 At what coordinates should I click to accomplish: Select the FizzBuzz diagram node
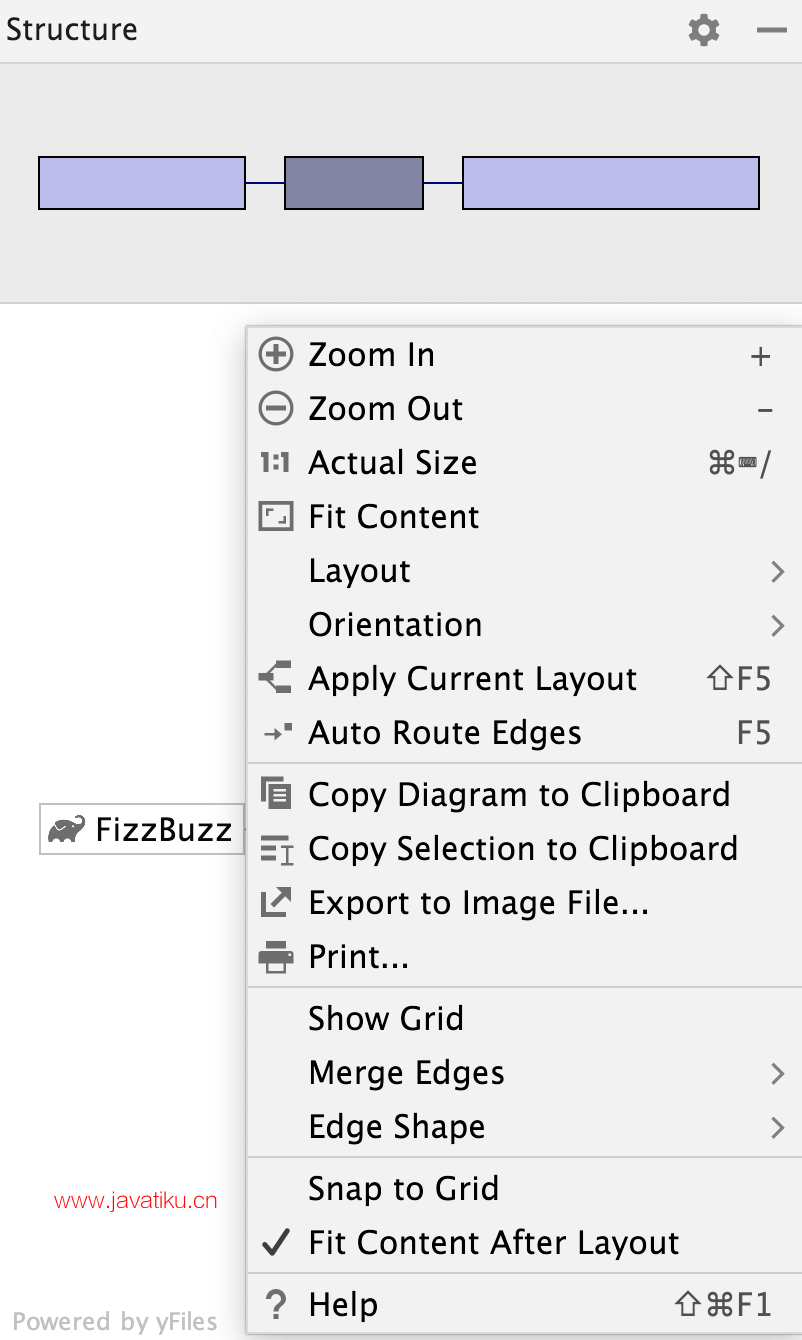[142, 829]
